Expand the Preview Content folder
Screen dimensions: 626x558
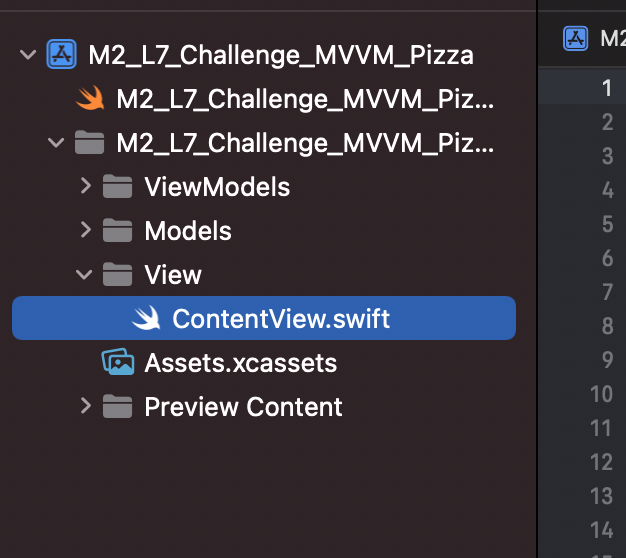coord(85,406)
